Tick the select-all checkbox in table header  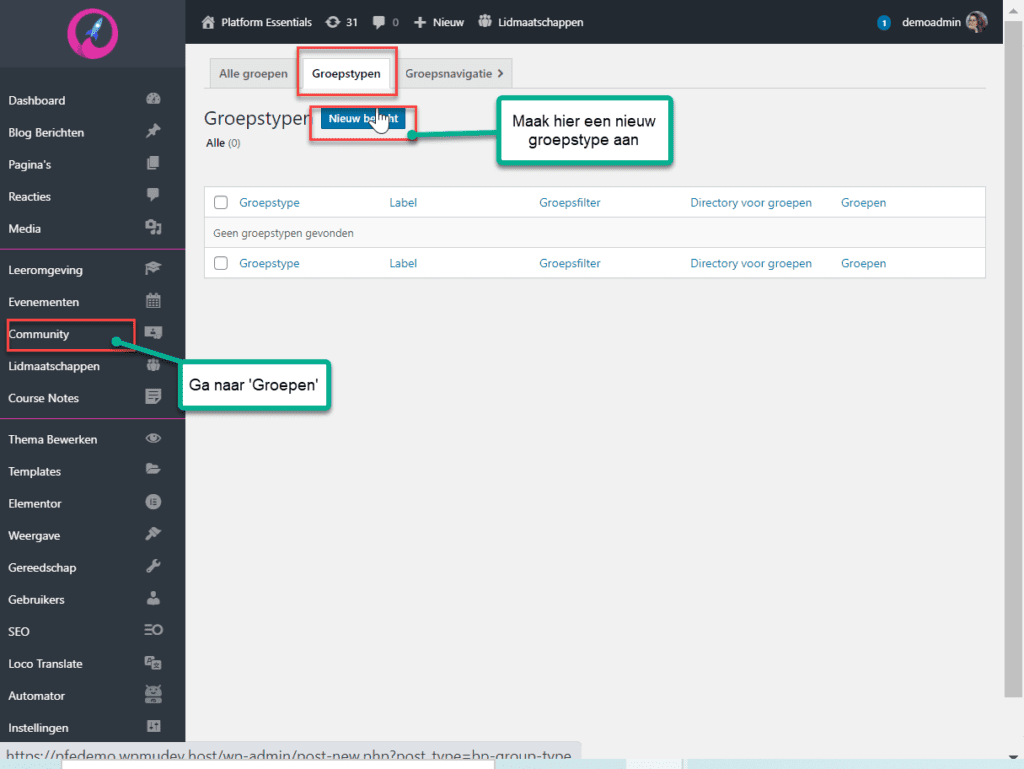pos(221,202)
